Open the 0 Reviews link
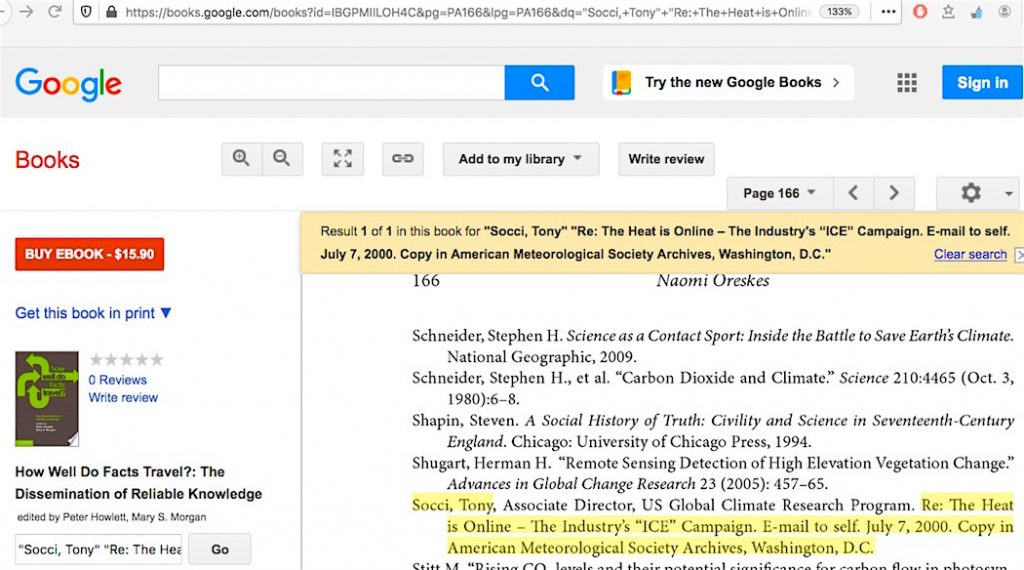The image size is (1024, 570). (x=117, y=380)
